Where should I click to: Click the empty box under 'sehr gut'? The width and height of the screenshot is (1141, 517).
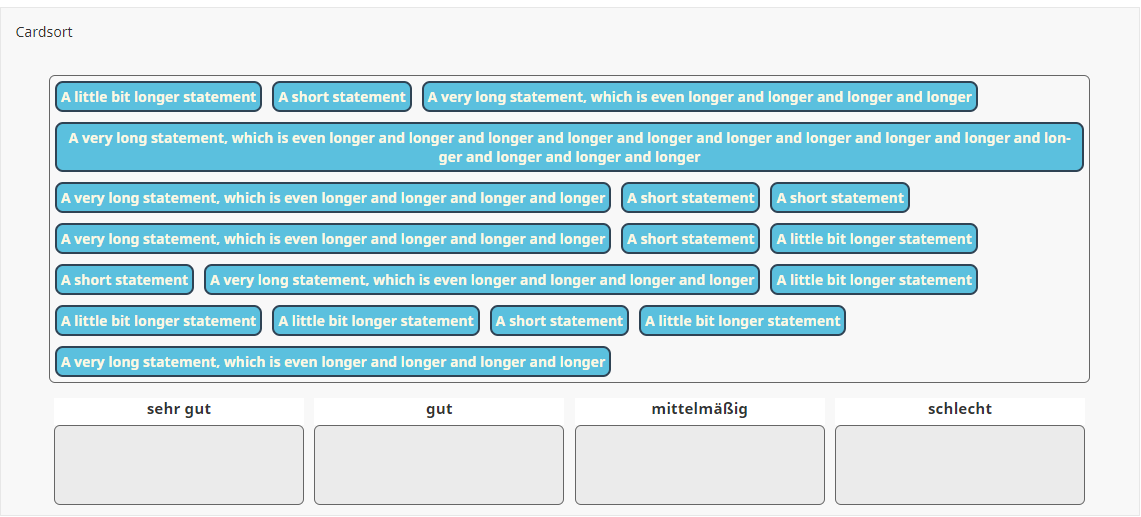[179, 465]
